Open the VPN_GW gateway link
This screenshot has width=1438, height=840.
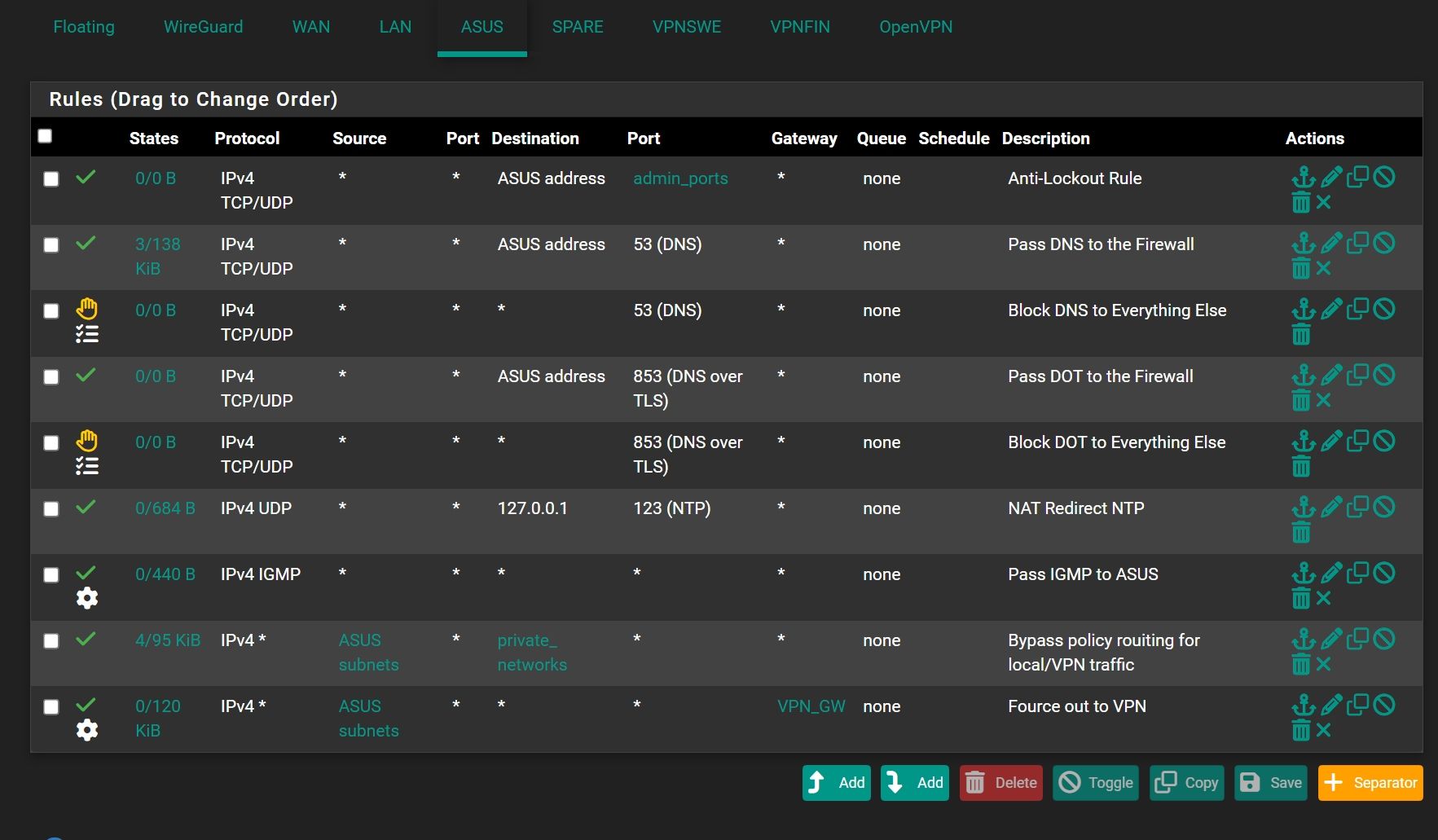click(811, 706)
